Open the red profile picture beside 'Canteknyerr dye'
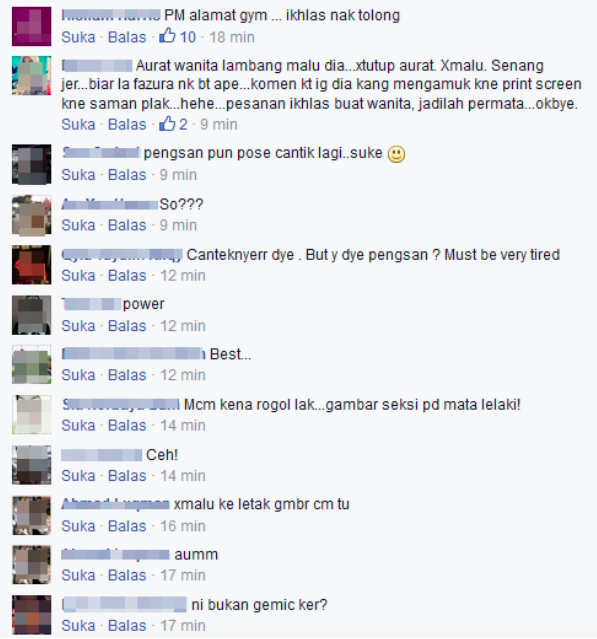Screen dimensions: 597x639 [x=31, y=264]
